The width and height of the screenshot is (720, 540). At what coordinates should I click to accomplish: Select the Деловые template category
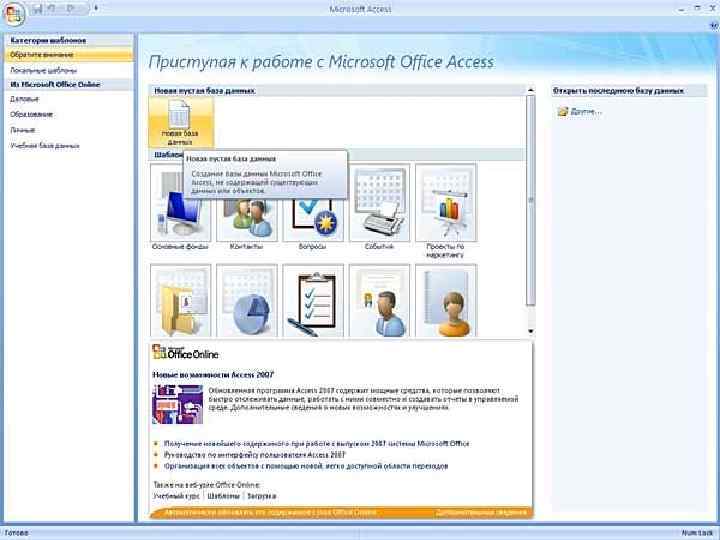pos(25,99)
